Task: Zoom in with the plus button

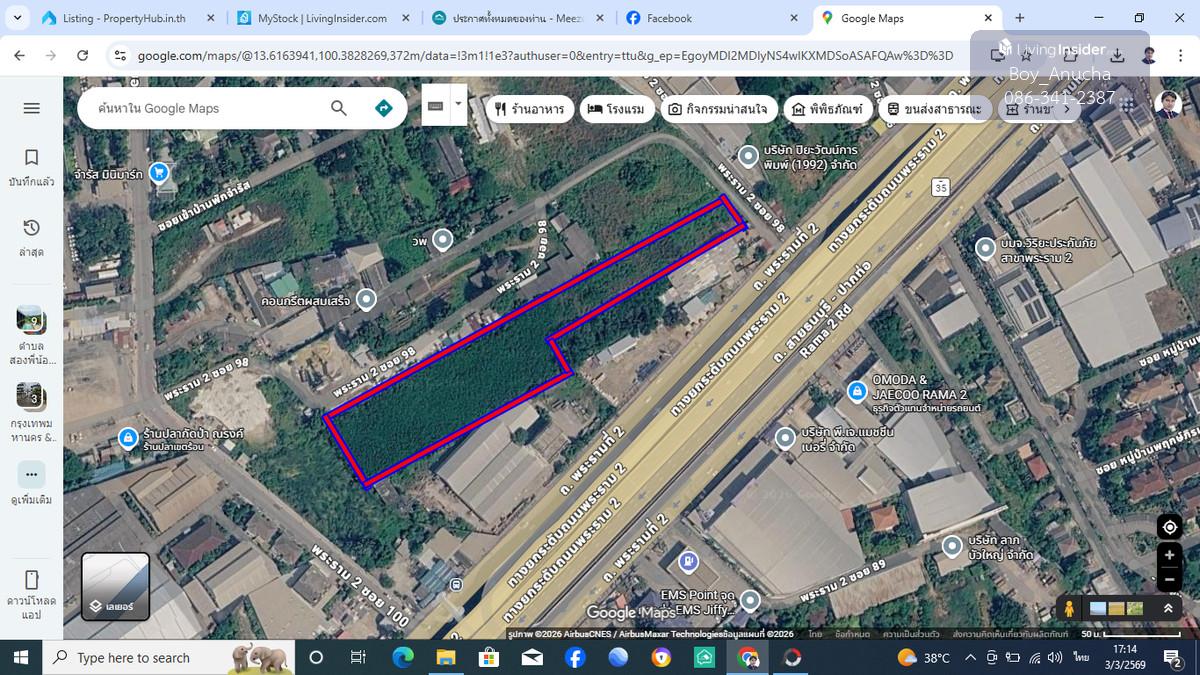Action: (1169, 555)
